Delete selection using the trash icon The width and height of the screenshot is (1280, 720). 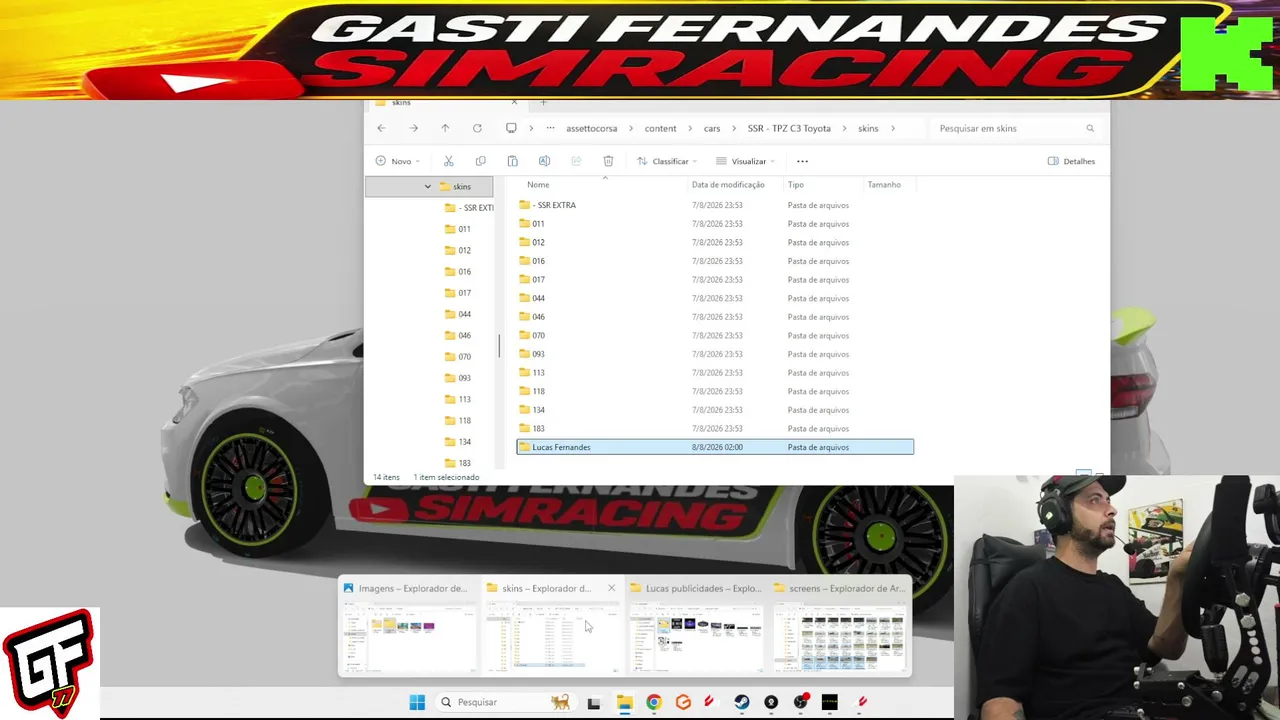point(608,161)
